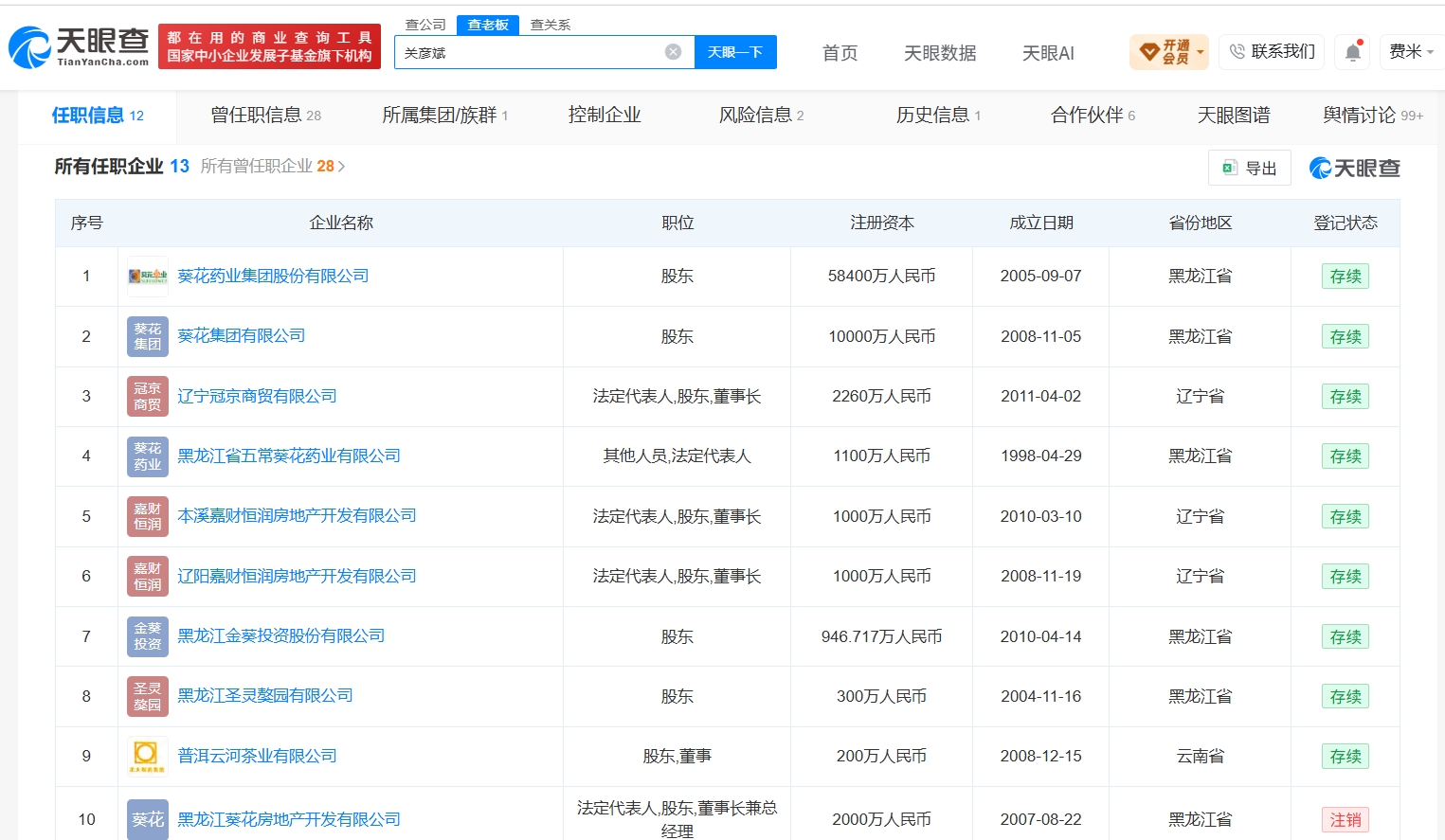Click the 嘉财恒润 logo badge in row 6

[x=148, y=576]
